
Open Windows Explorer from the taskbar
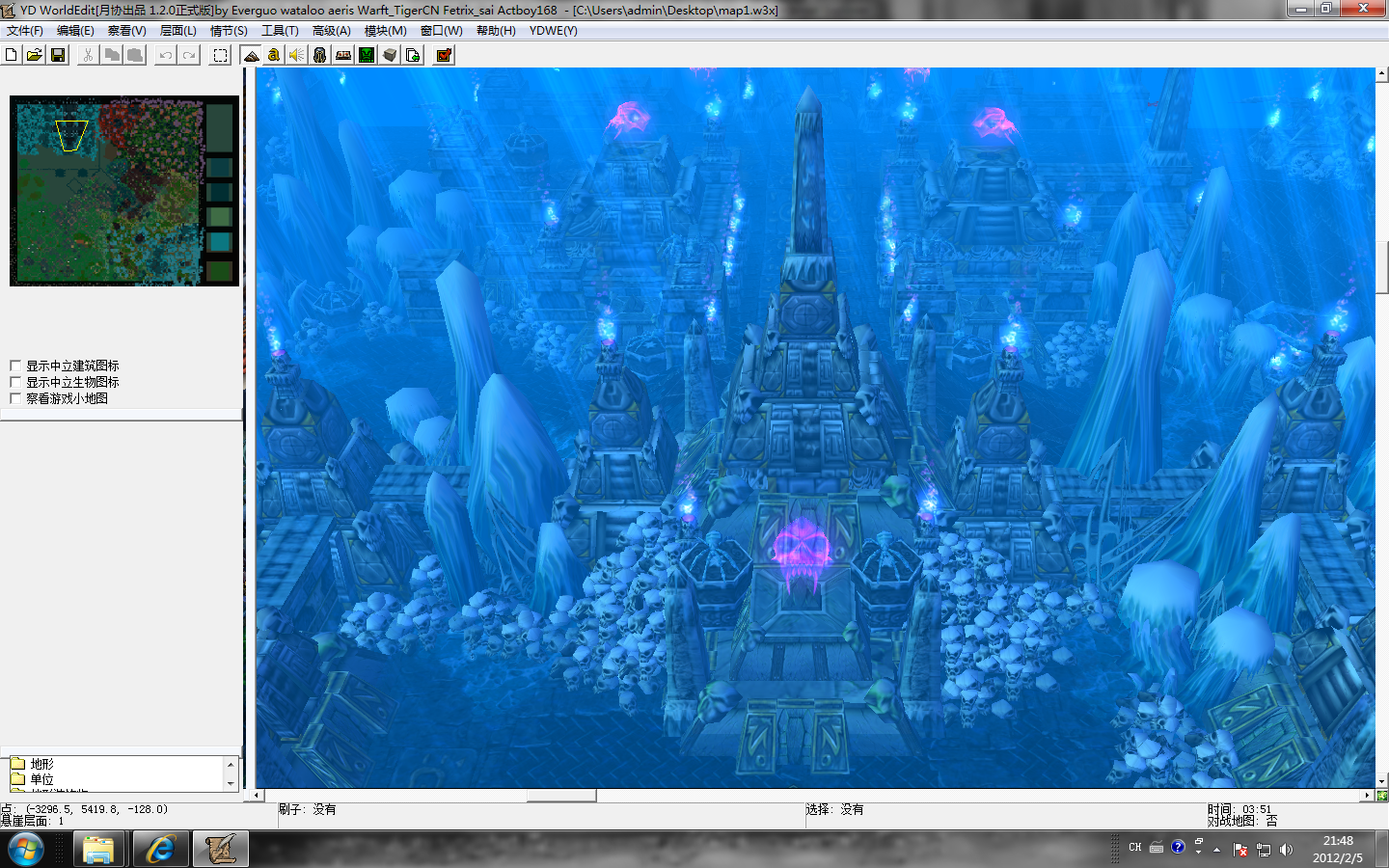coord(98,850)
